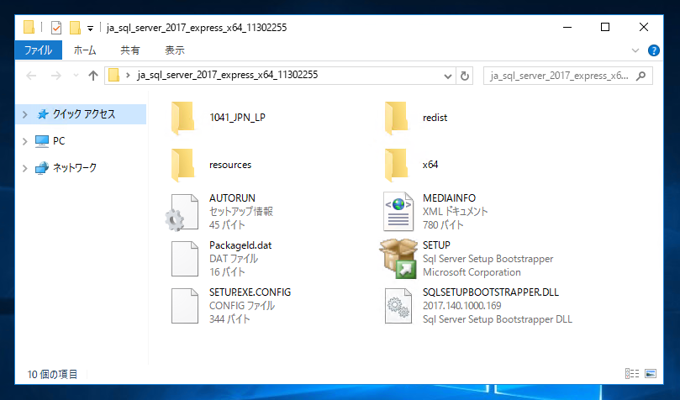Expand the PC tree node
Image resolution: width=680 pixels, height=400 pixels.
coord(25,141)
